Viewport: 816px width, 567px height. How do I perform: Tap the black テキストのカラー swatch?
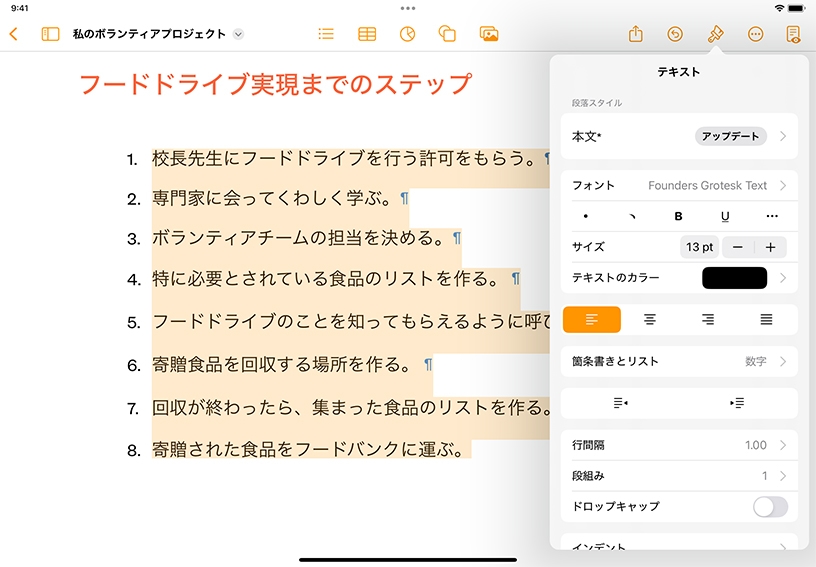tap(734, 278)
